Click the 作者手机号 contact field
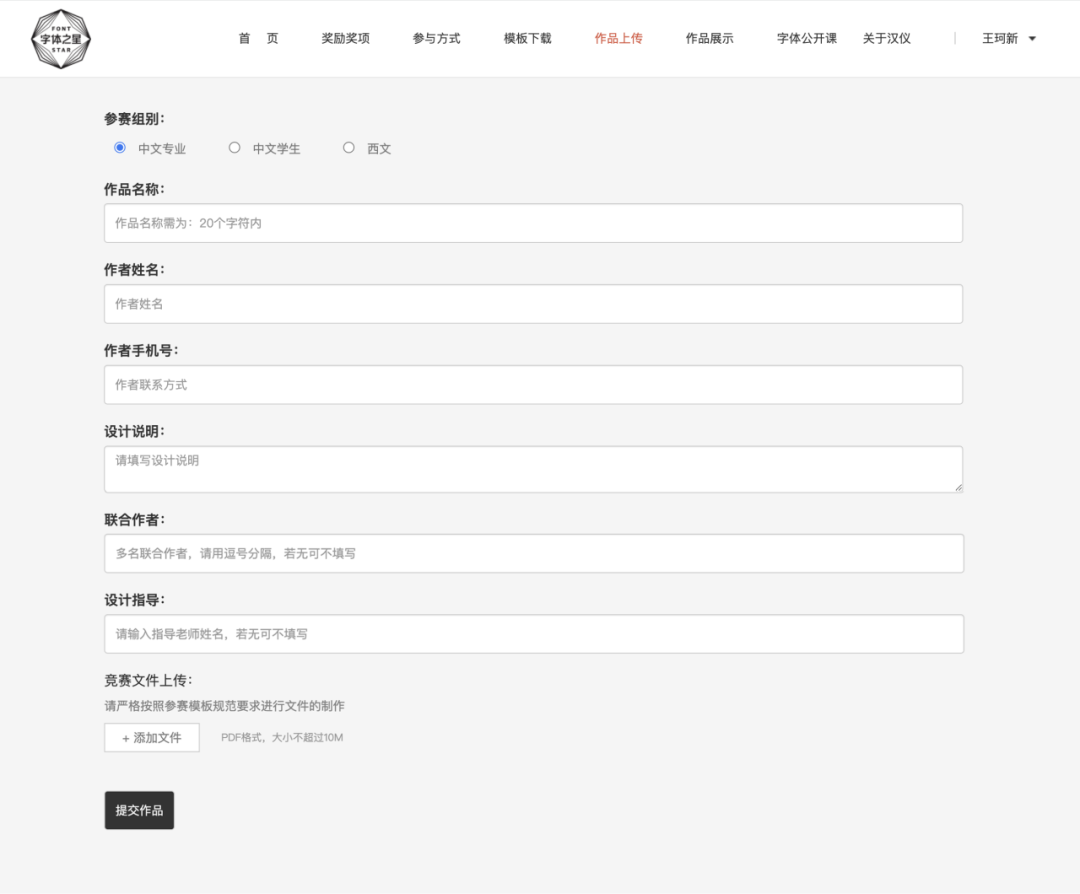The image size is (1080, 894). click(533, 384)
